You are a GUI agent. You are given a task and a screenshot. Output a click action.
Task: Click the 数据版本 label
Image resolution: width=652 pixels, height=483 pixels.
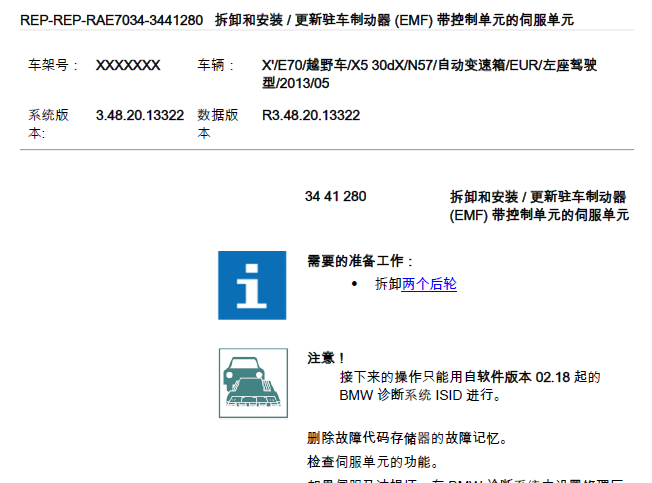point(218,124)
